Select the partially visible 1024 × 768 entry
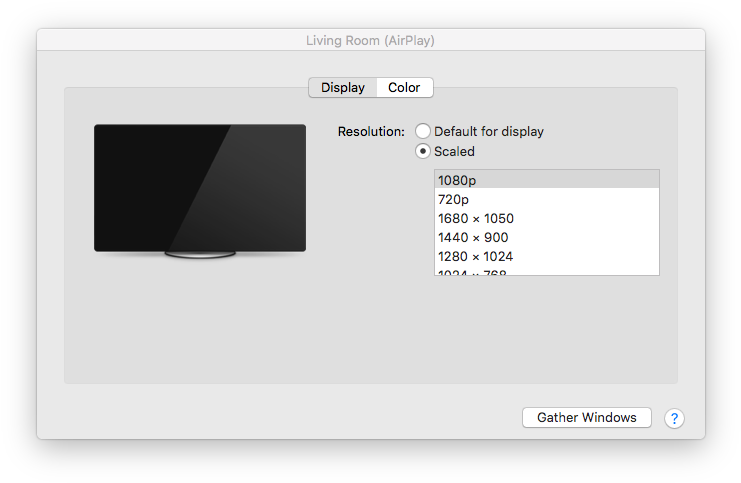The width and height of the screenshot is (741, 483). tap(546, 271)
